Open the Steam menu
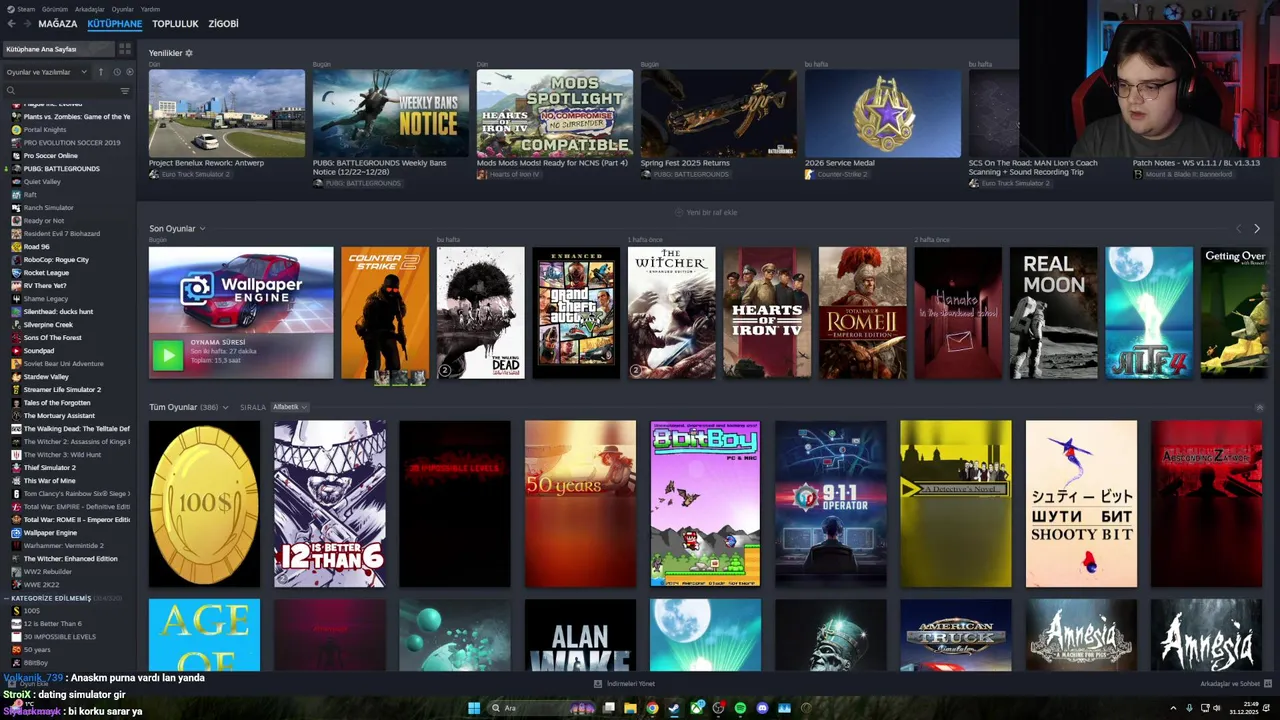The image size is (1280, 720). (x=21, y=9)
